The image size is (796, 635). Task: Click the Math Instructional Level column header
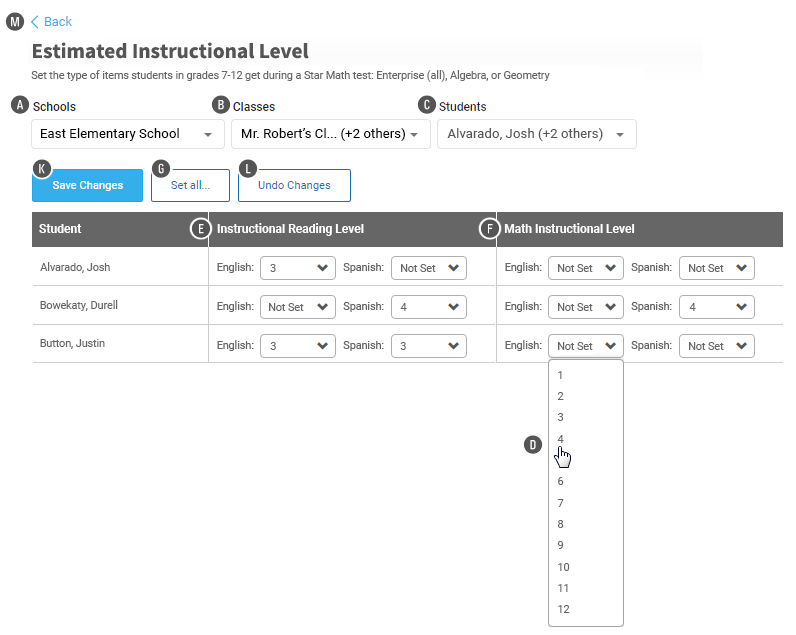[569, 229]
